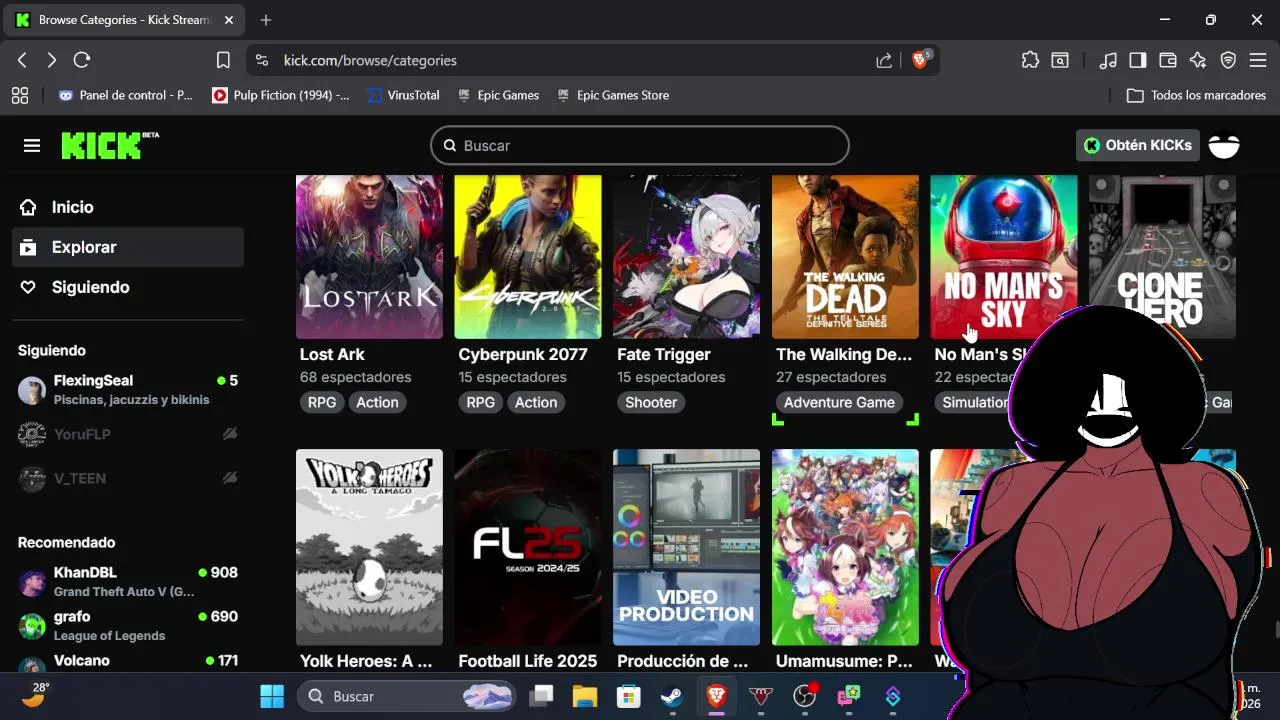
Task: Open the Leo AI sparkle icon
Action: coord(1198,60)
